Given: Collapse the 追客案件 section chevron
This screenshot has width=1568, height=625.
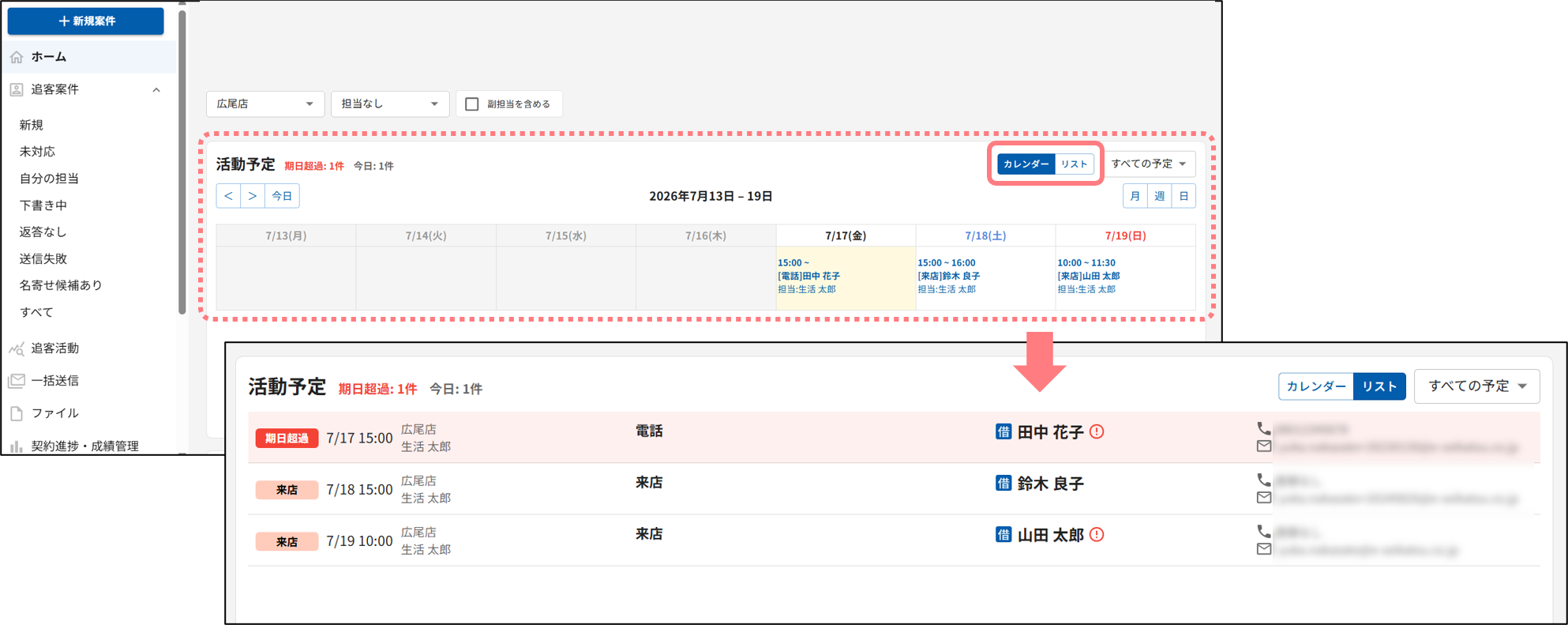Looking at the screenshot, I should pyautogui.click(x=156, y=89).
